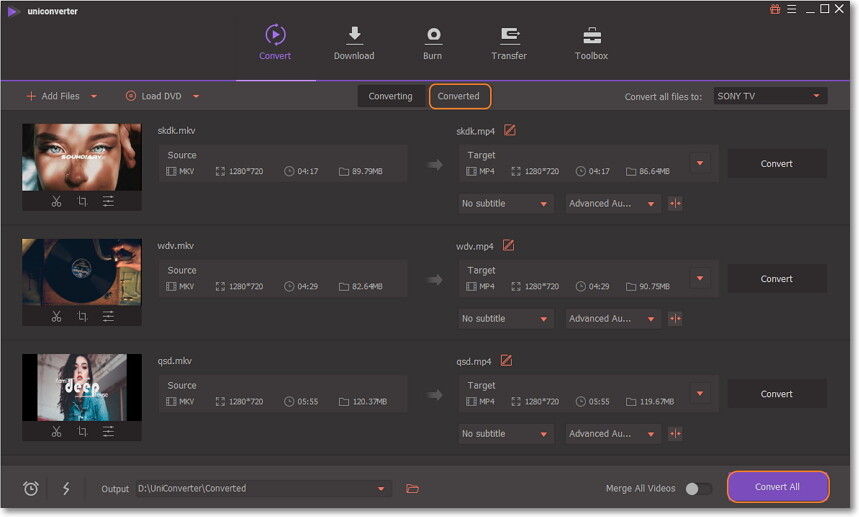This screenshot has height=517, width=859.
Task: Toggle the Merge All Videos switch
Action: click(698, 489)
